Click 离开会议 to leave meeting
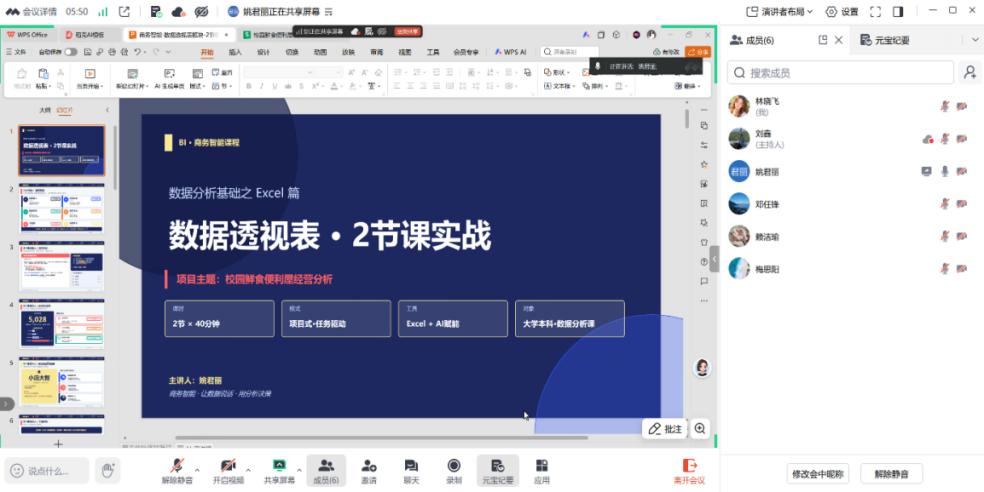984x492 pixels. (690, 472)
